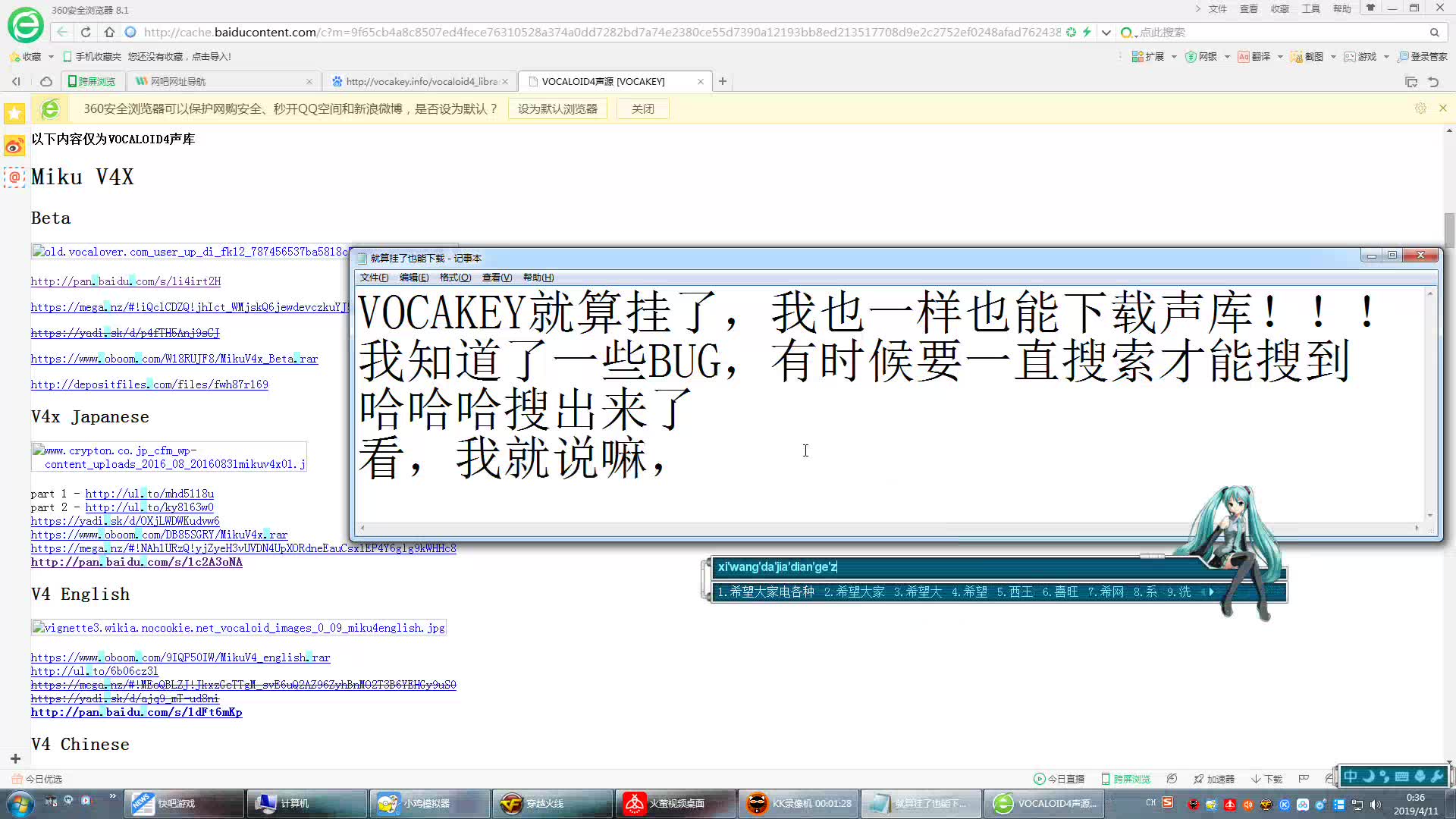The width and height of the screenshot is (1456, 819).
Task: Click the volume speaker tray icon
Action: [1376, 805]
